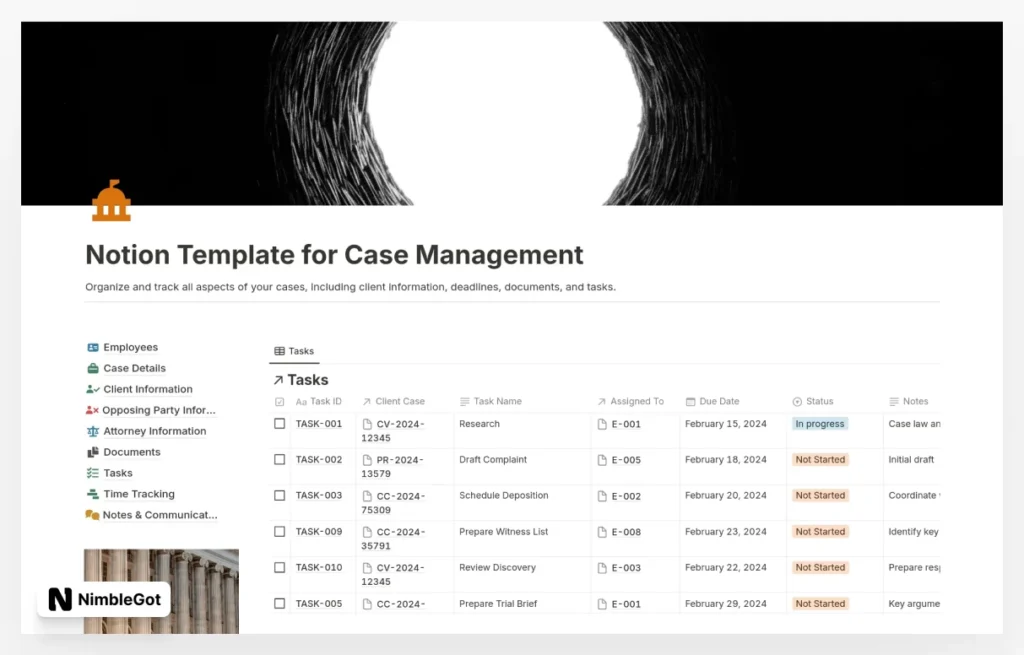Click the Notes & Communication chat icon
1024x655 pixels.
(93, 515)
